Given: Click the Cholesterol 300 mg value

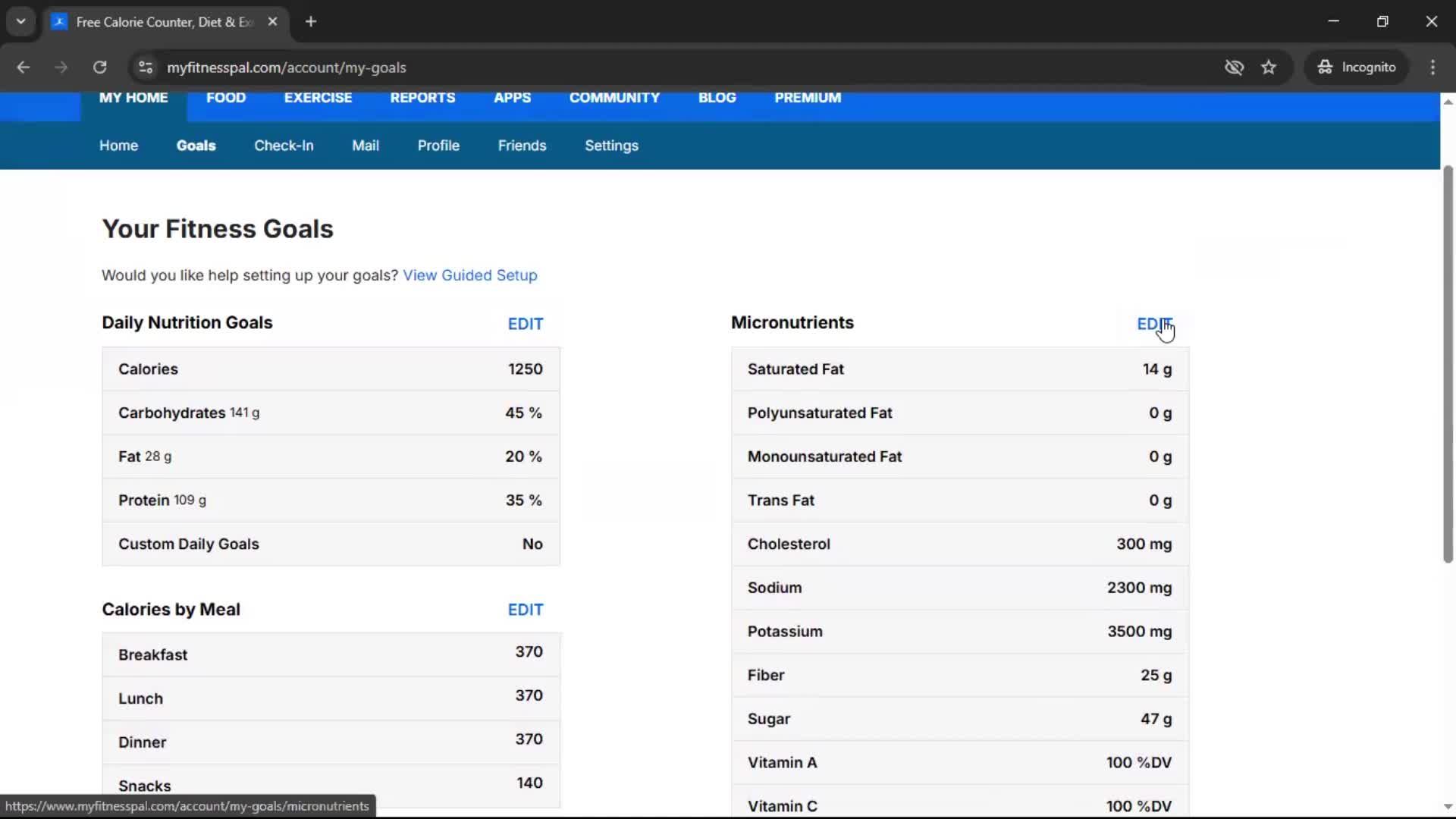Looking at the screenshot, I should 1144,544.
